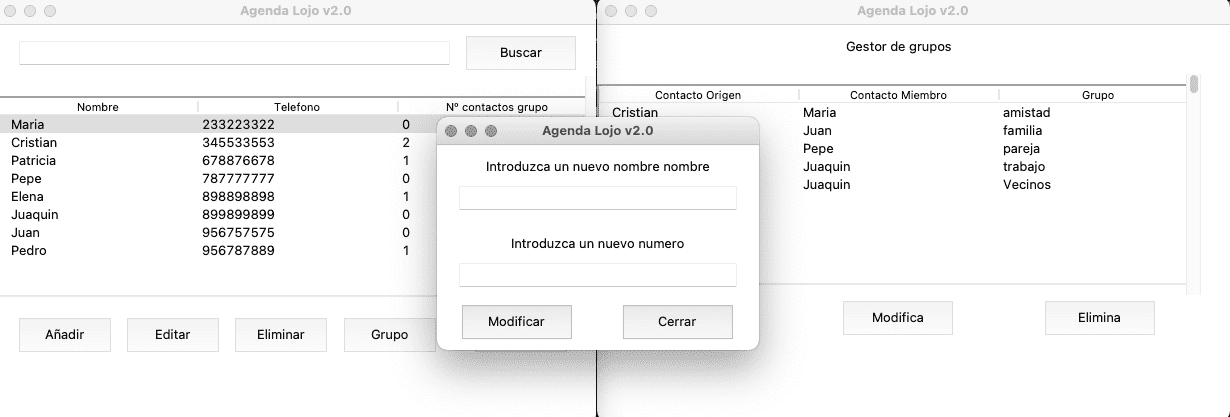
Task: Click the Buscar search button
Action: point(520,53)
